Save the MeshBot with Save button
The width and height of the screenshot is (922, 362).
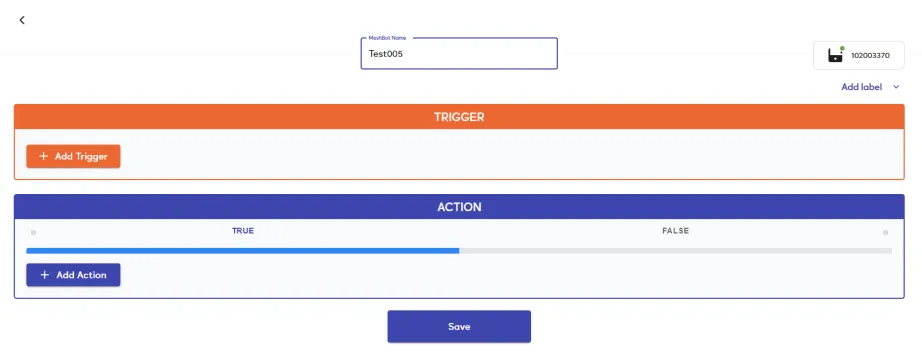coord(459,327)
